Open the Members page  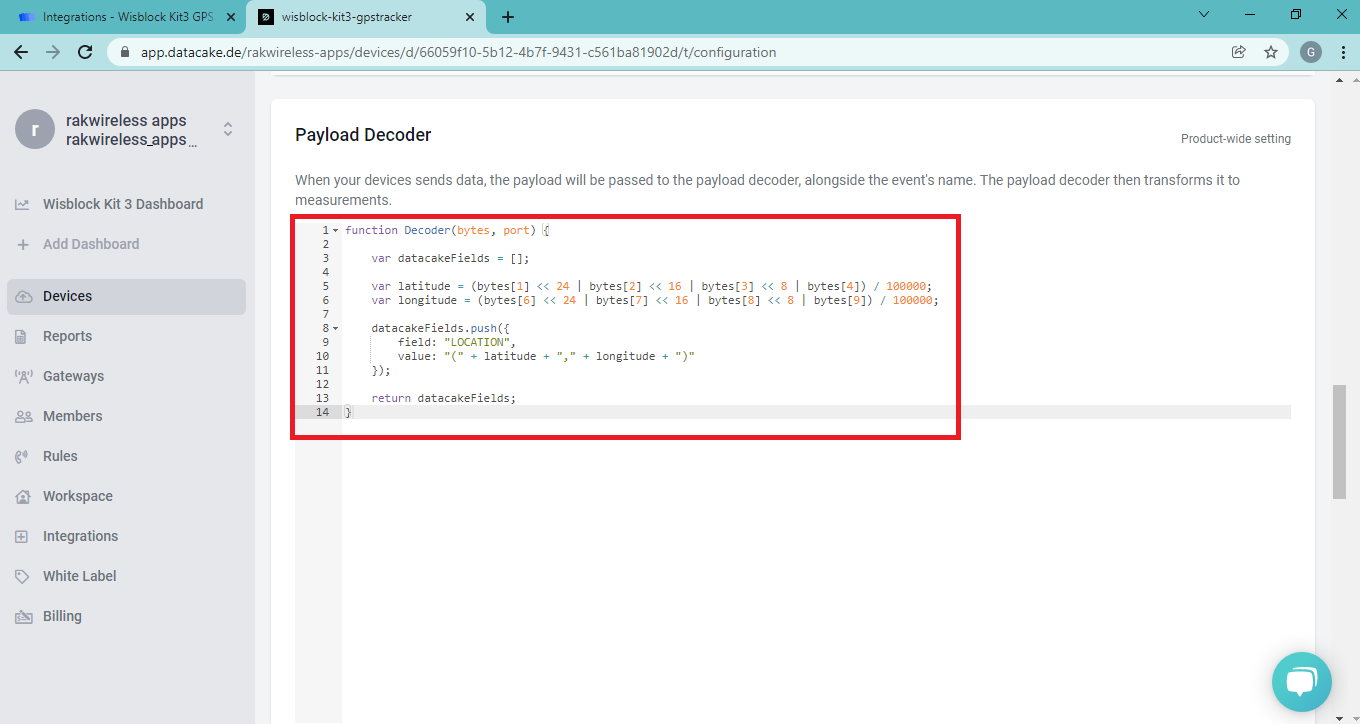click(72, 416)
